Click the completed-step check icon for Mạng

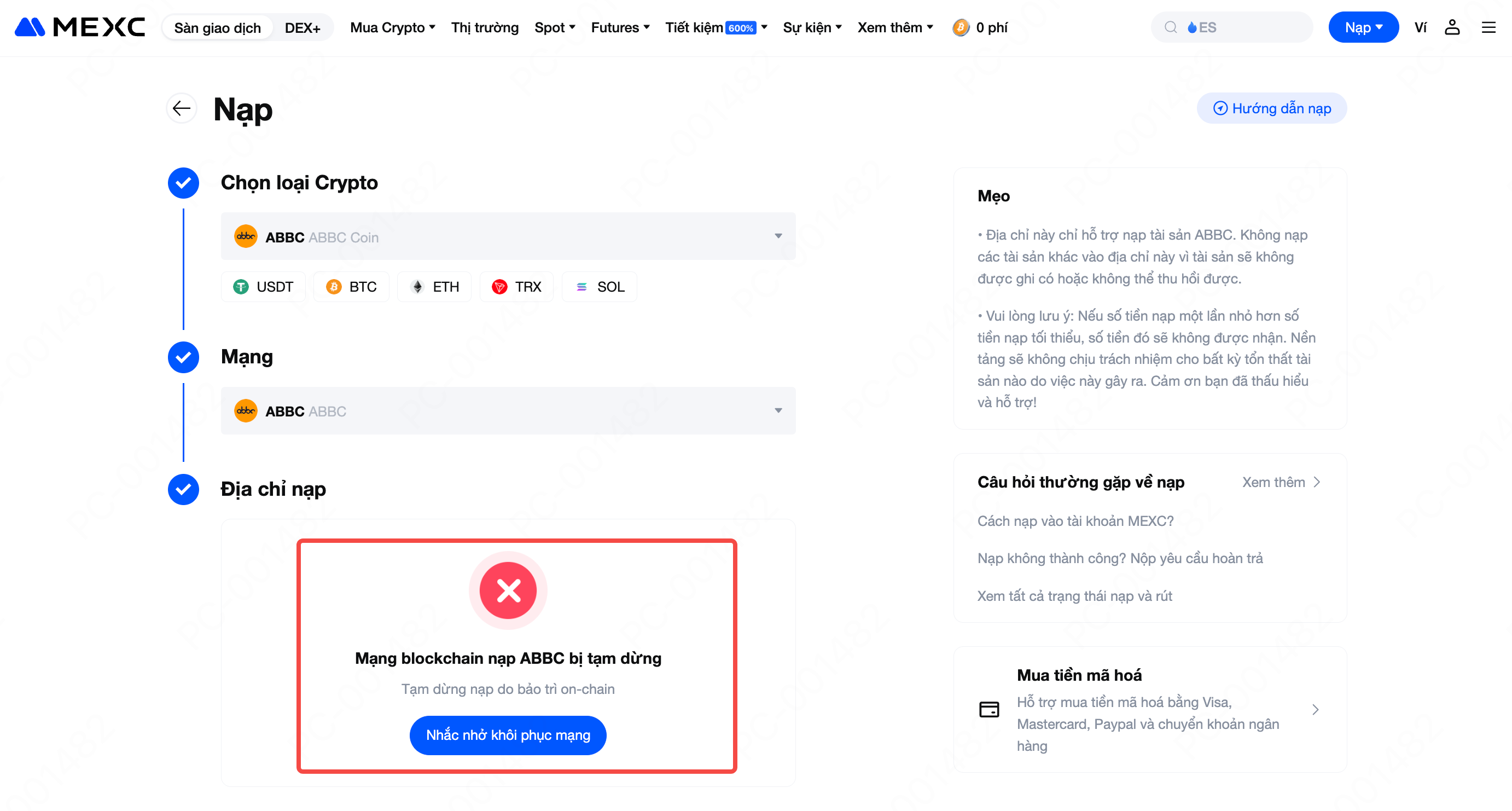click(183, 357)
